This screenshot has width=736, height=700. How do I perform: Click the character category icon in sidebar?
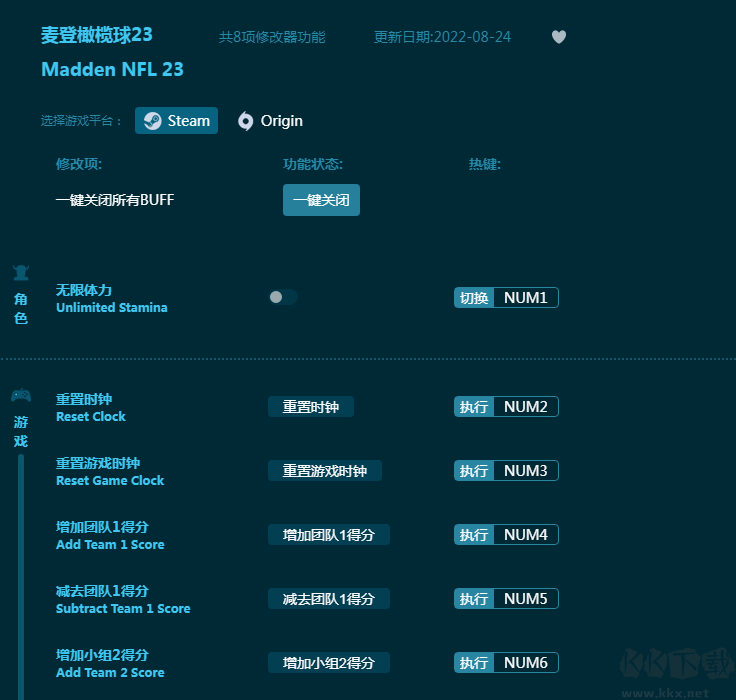[x=21, y=273]
